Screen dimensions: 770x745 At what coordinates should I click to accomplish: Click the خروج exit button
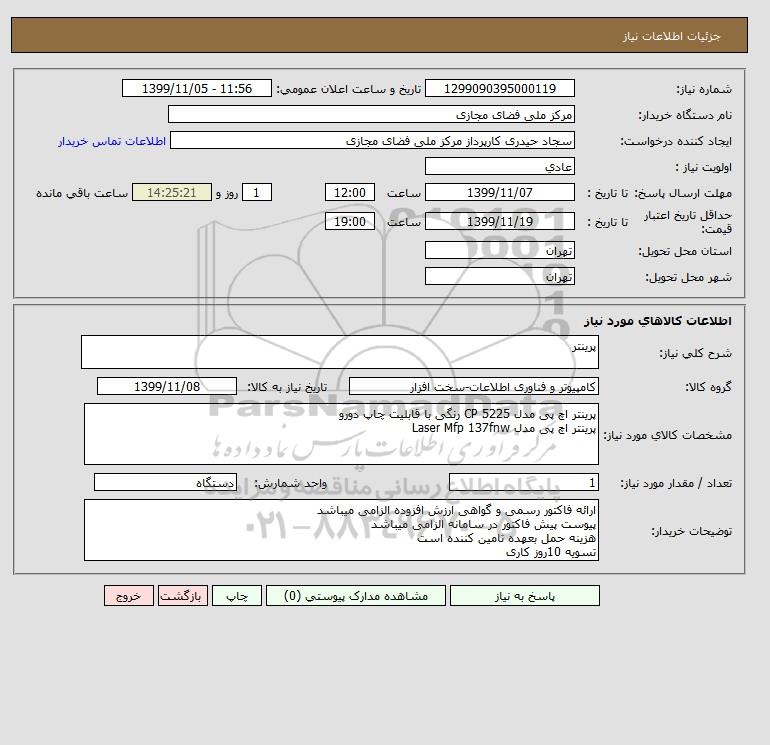(x=129, y=595)
